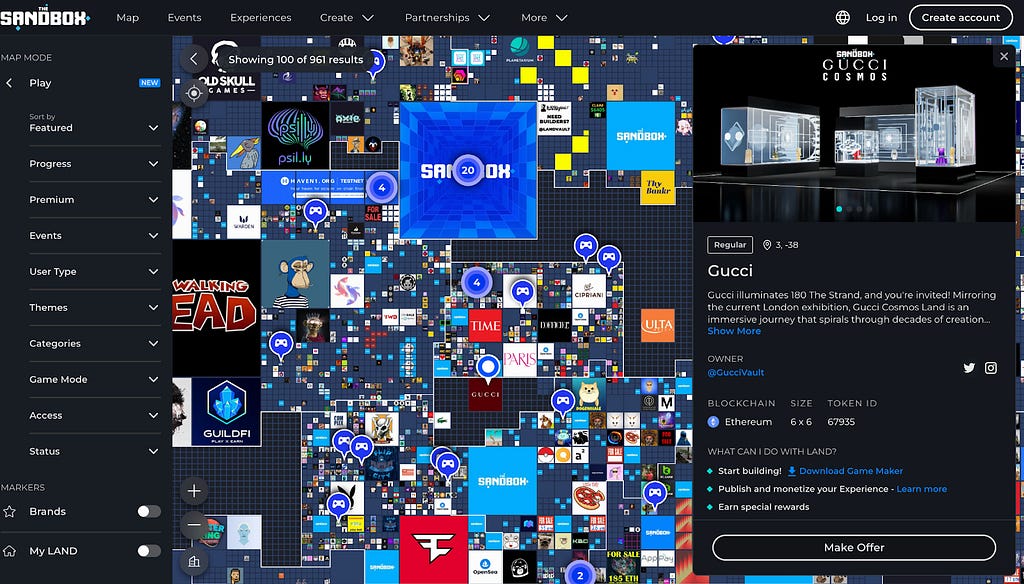1024x584 pixels.
Task: Click the Make Offer button
Action: pyautogui.click(x=854, y=547)
